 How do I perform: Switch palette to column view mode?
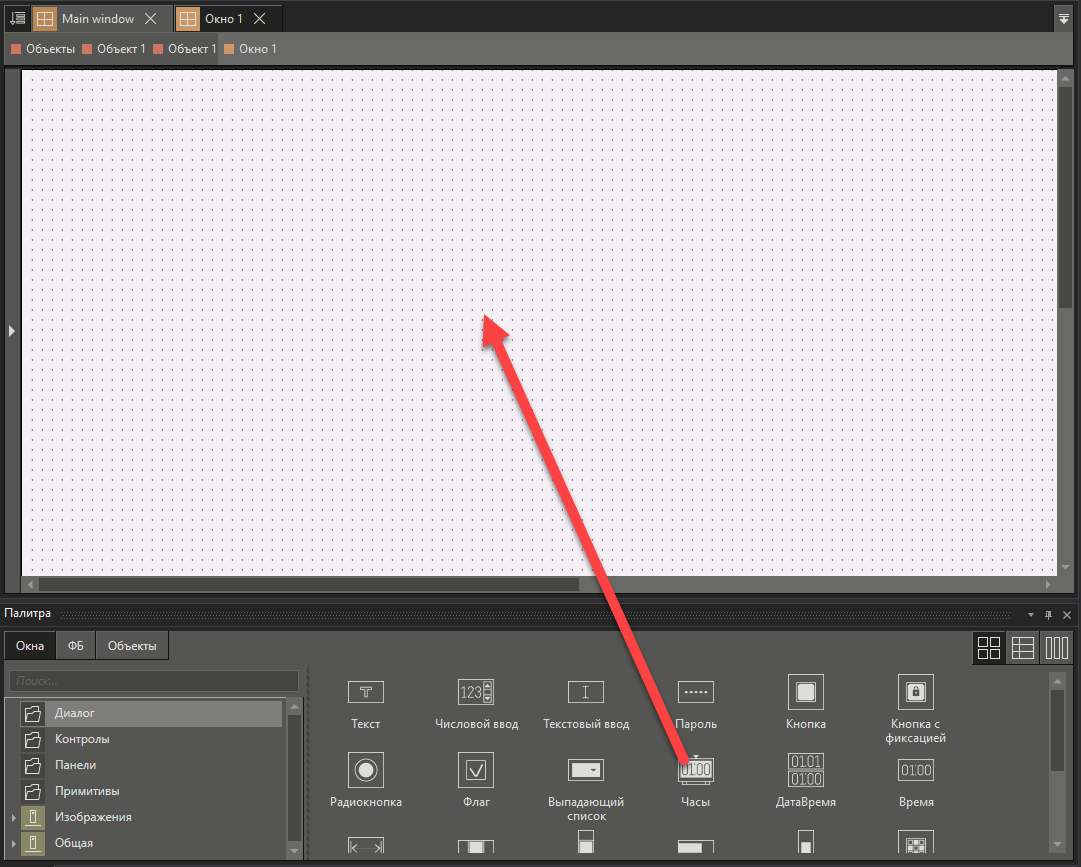click(x=1057, y=648)
